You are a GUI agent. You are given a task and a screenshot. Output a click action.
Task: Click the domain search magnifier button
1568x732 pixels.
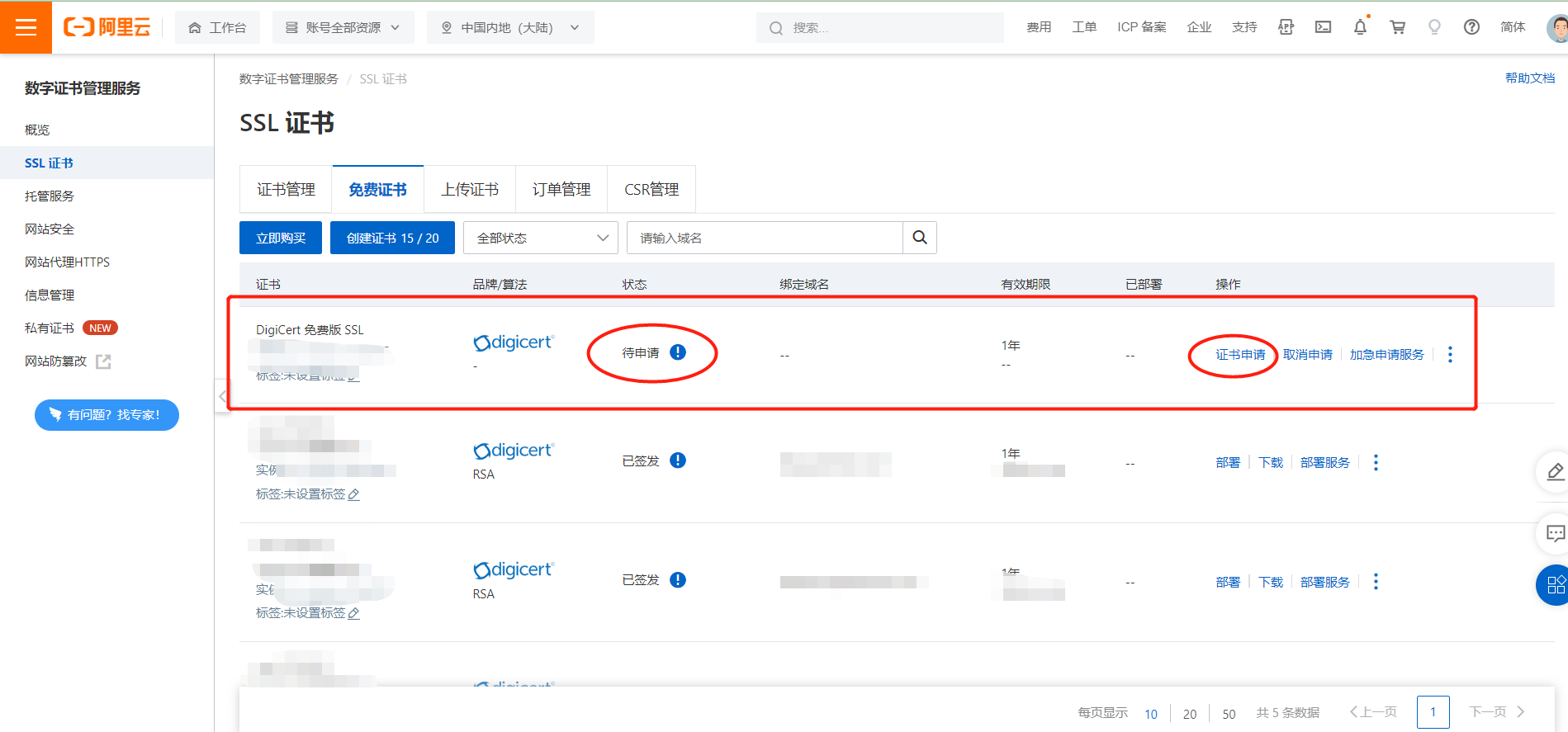tap(920, 238)
